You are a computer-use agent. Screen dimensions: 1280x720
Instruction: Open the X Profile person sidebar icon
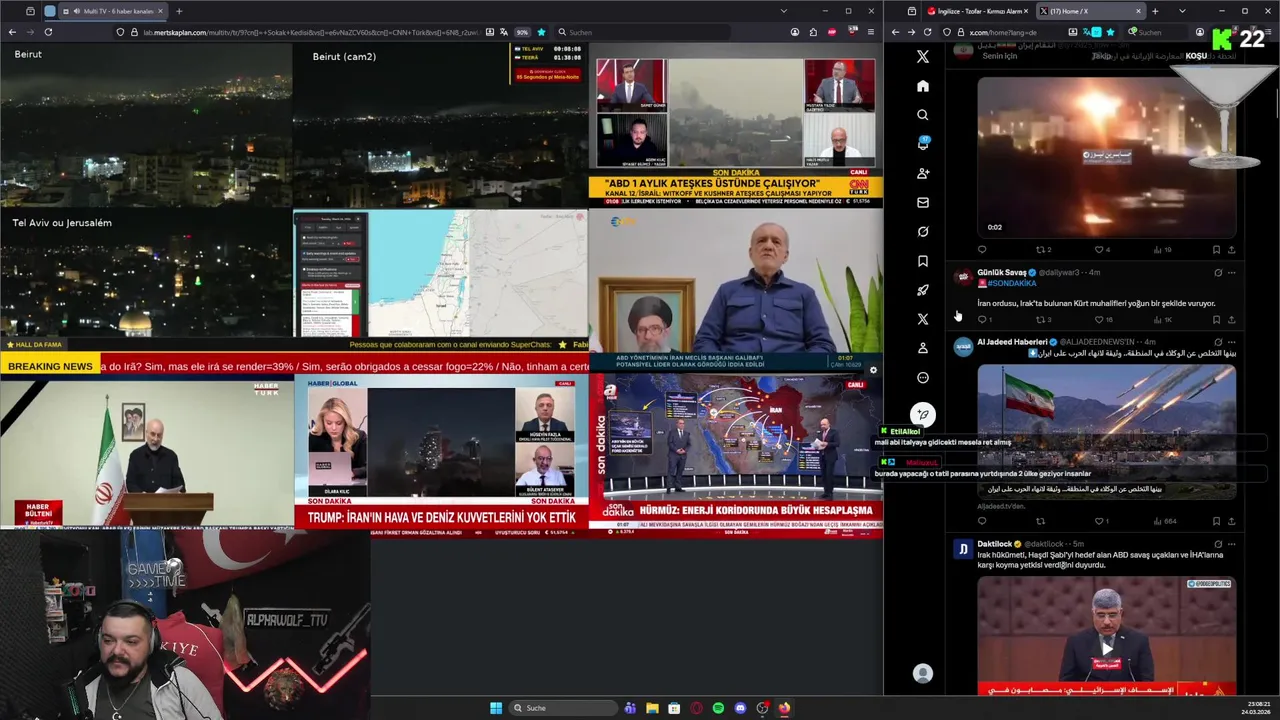923,348
